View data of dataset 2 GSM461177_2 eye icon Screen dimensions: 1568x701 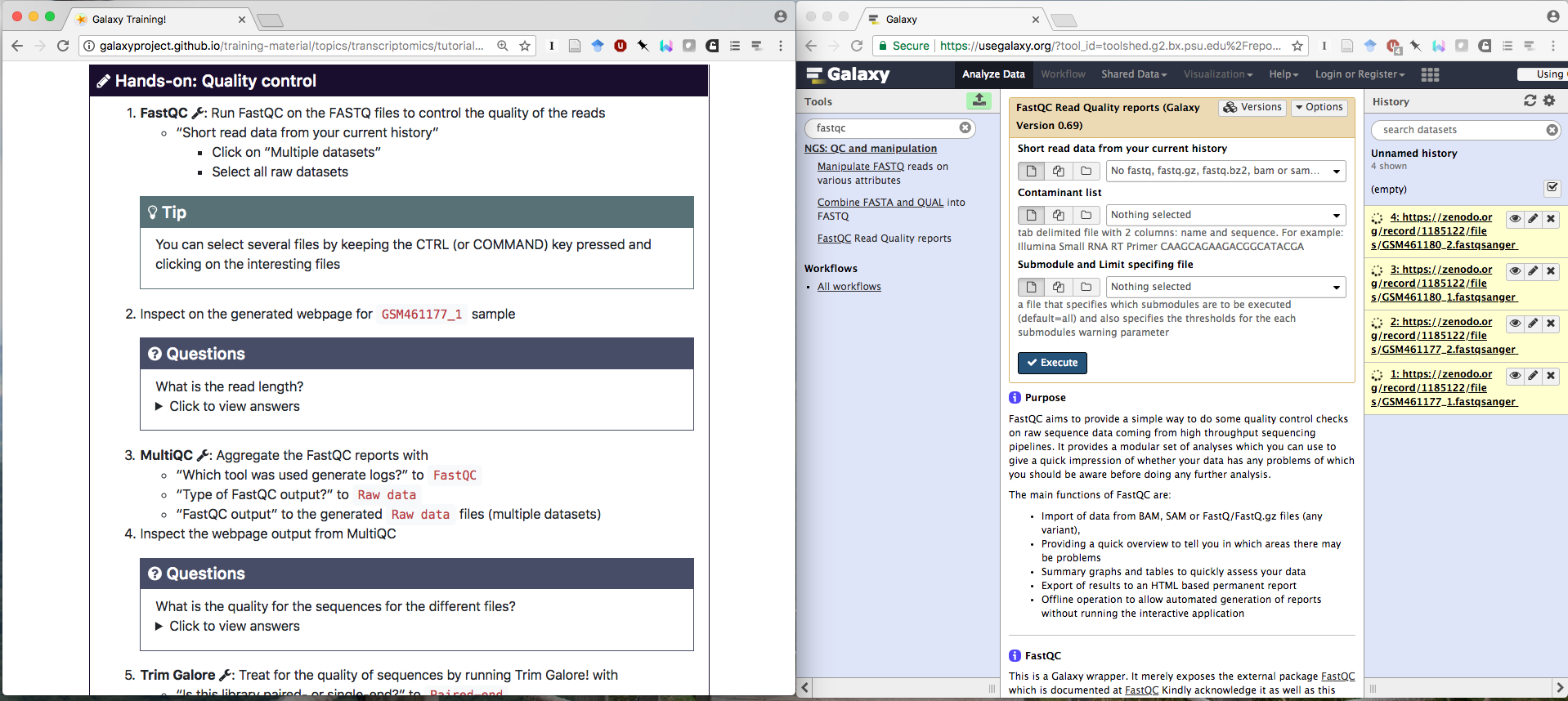(x=1515, y=324)
